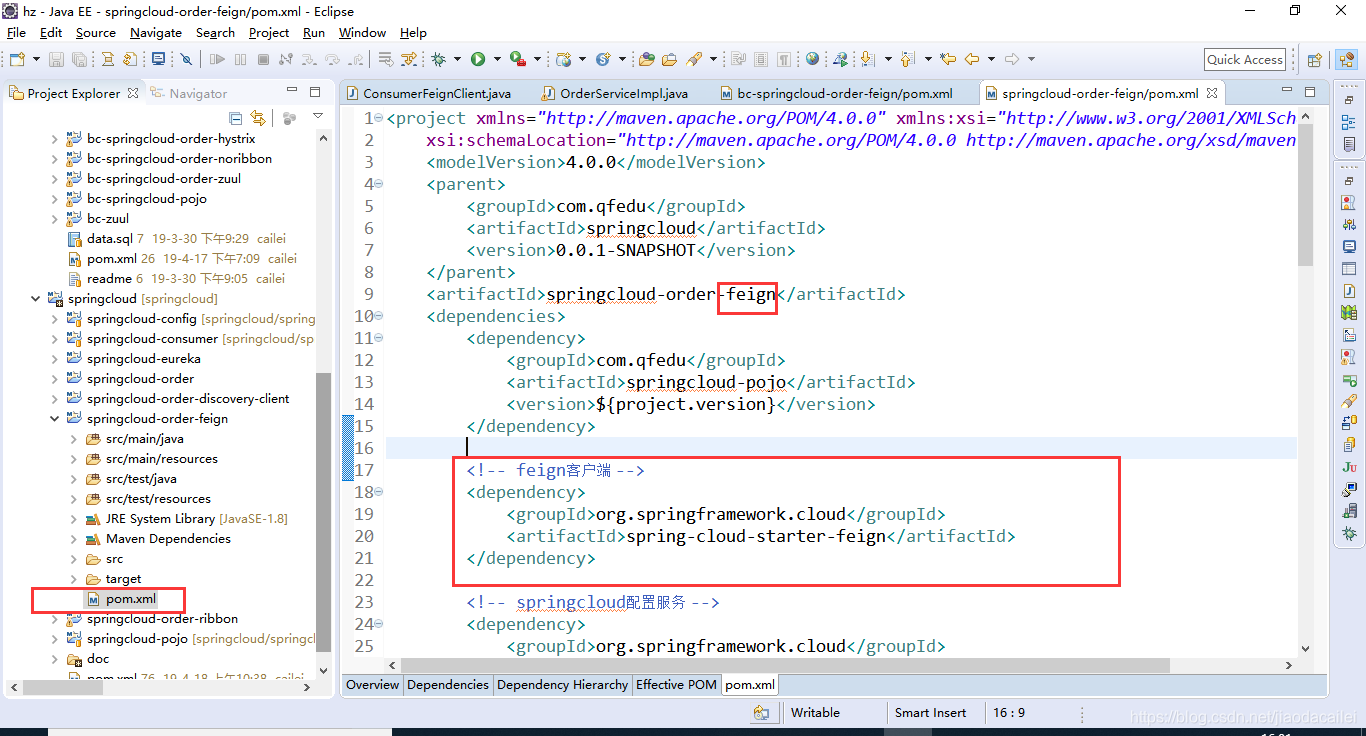Collapse dependency fold marker at line 11

(x=379, y=338)
